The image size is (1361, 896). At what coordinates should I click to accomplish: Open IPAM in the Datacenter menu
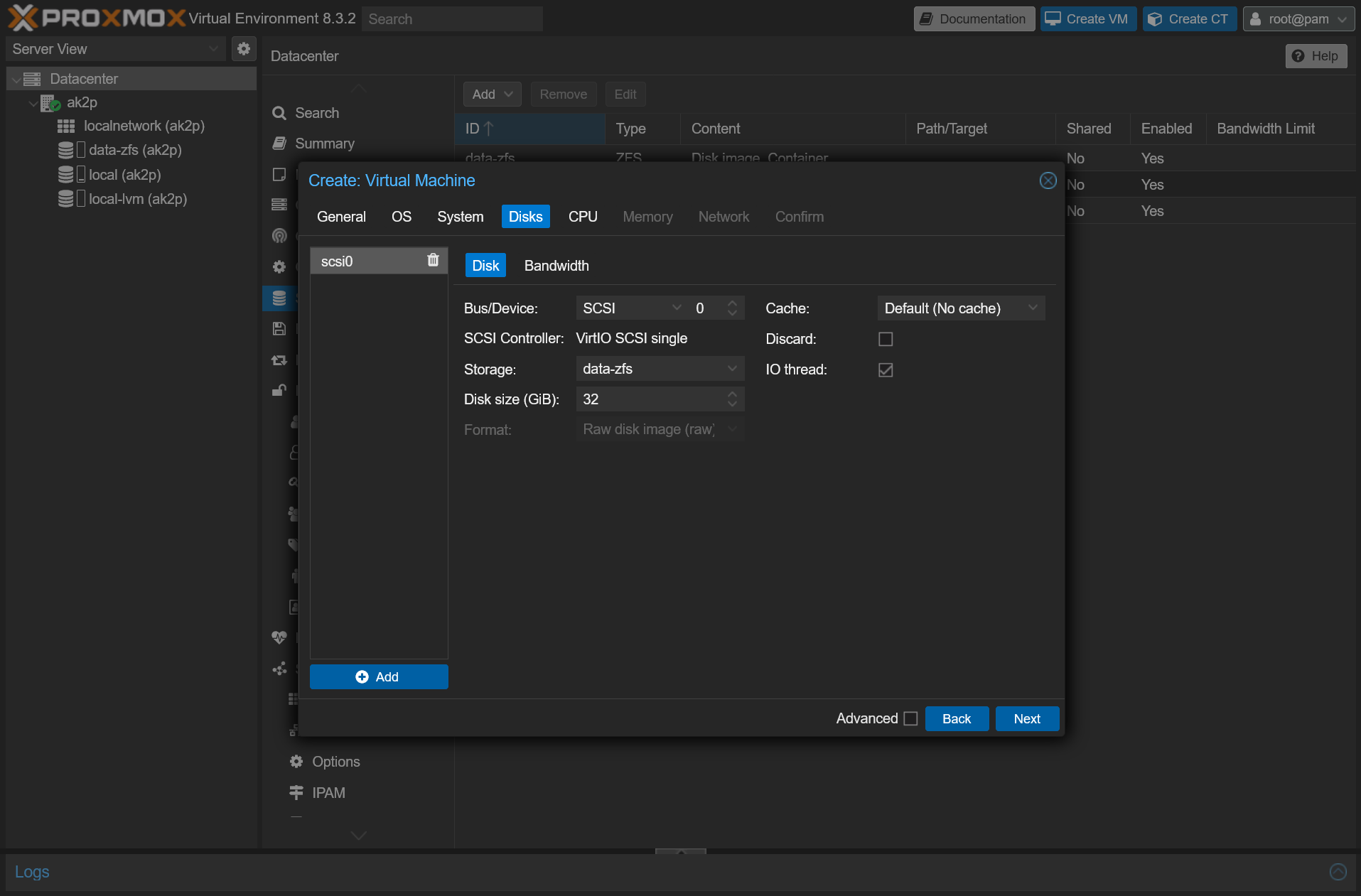tap(328, 793)
